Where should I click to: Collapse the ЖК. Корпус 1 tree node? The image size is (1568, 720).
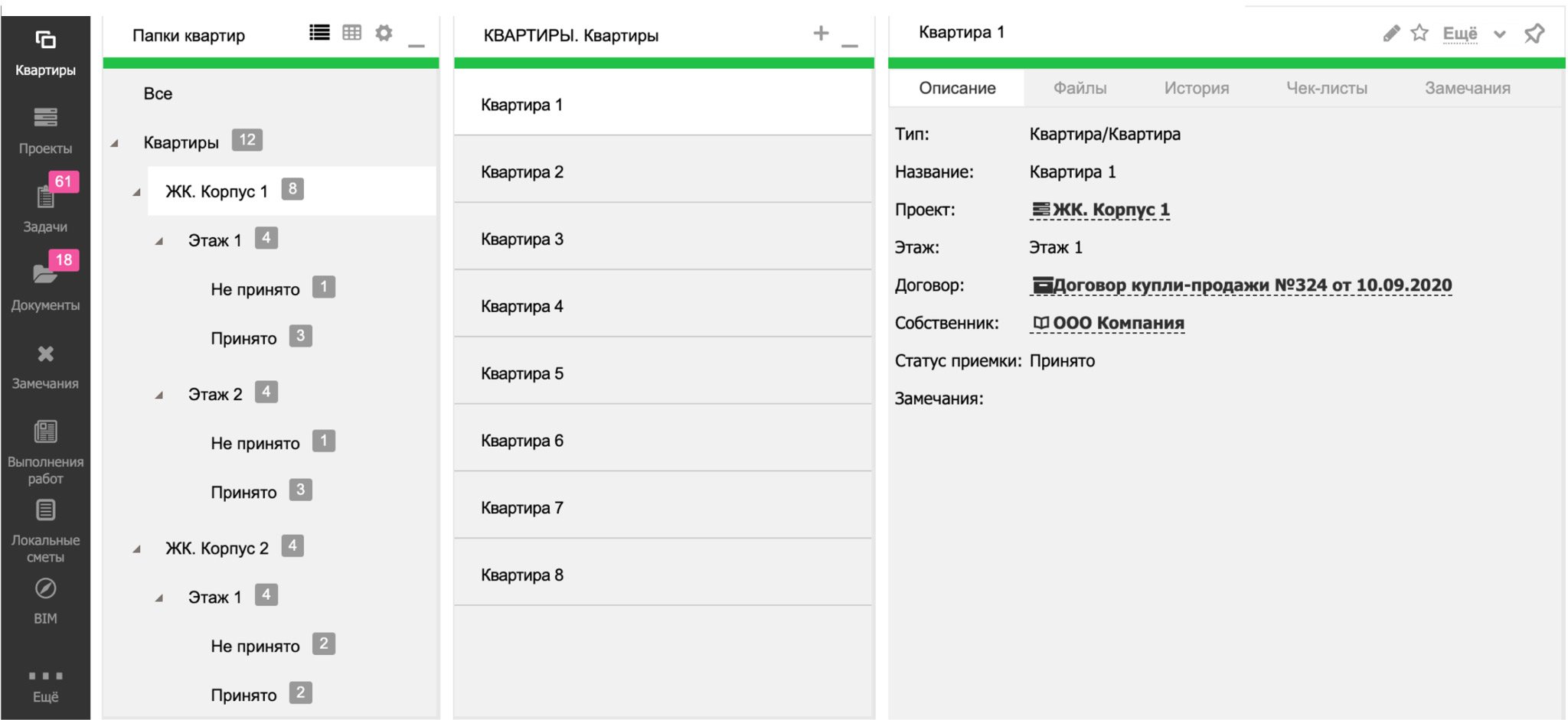point(136,192)
